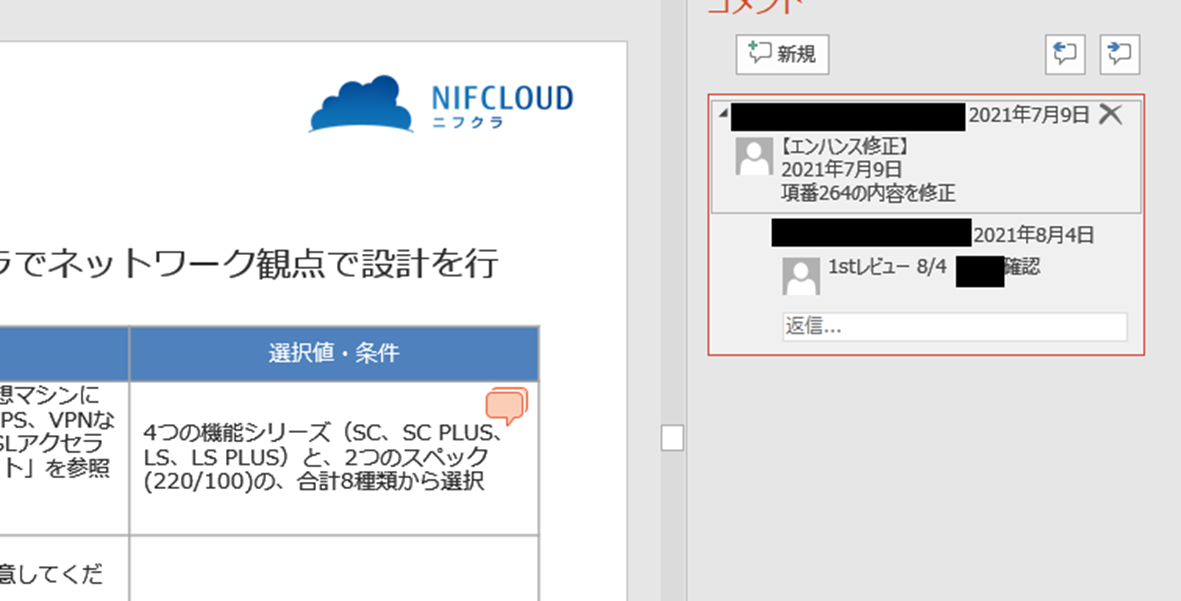
Task: Click the avatar of the エンハンス修正 comment
Action: 753,156
